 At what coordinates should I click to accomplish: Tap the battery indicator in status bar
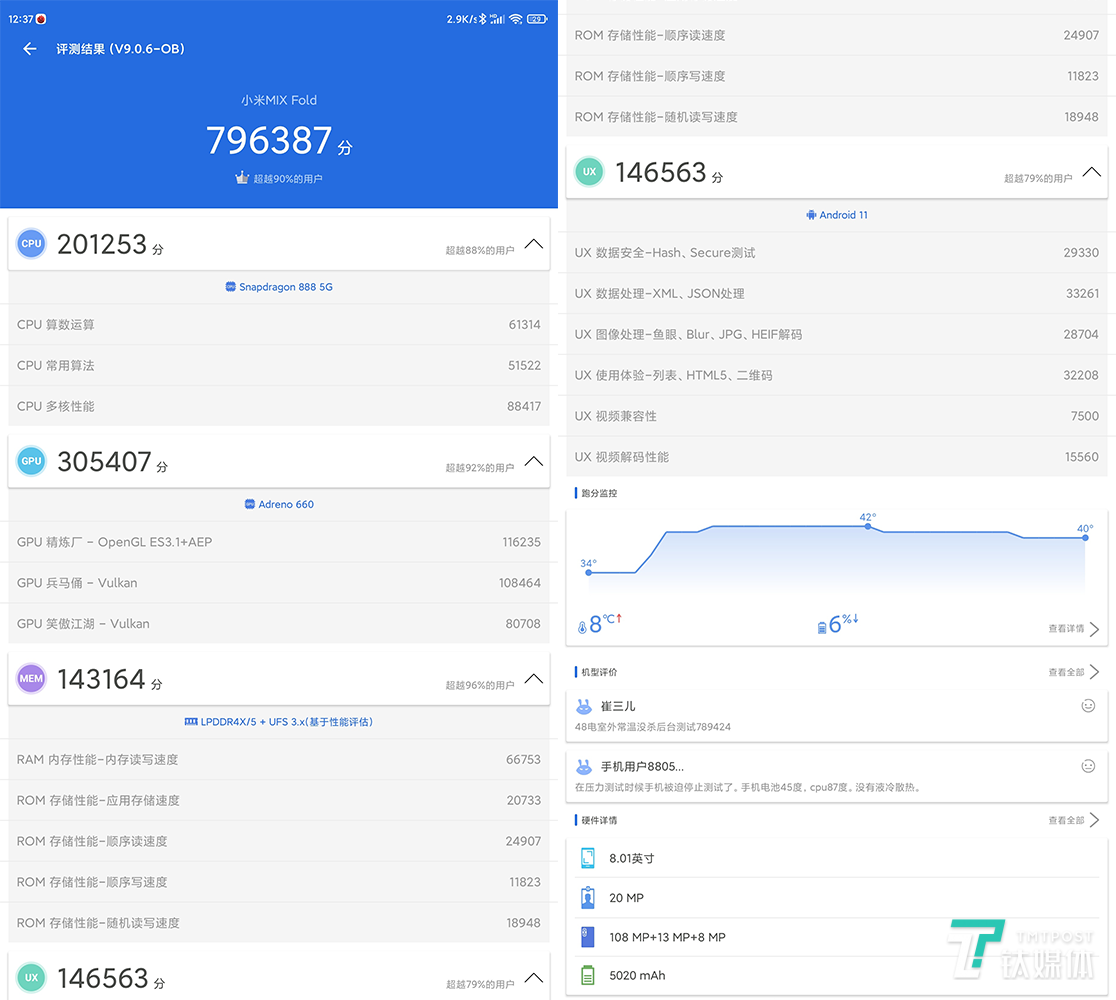537,19
